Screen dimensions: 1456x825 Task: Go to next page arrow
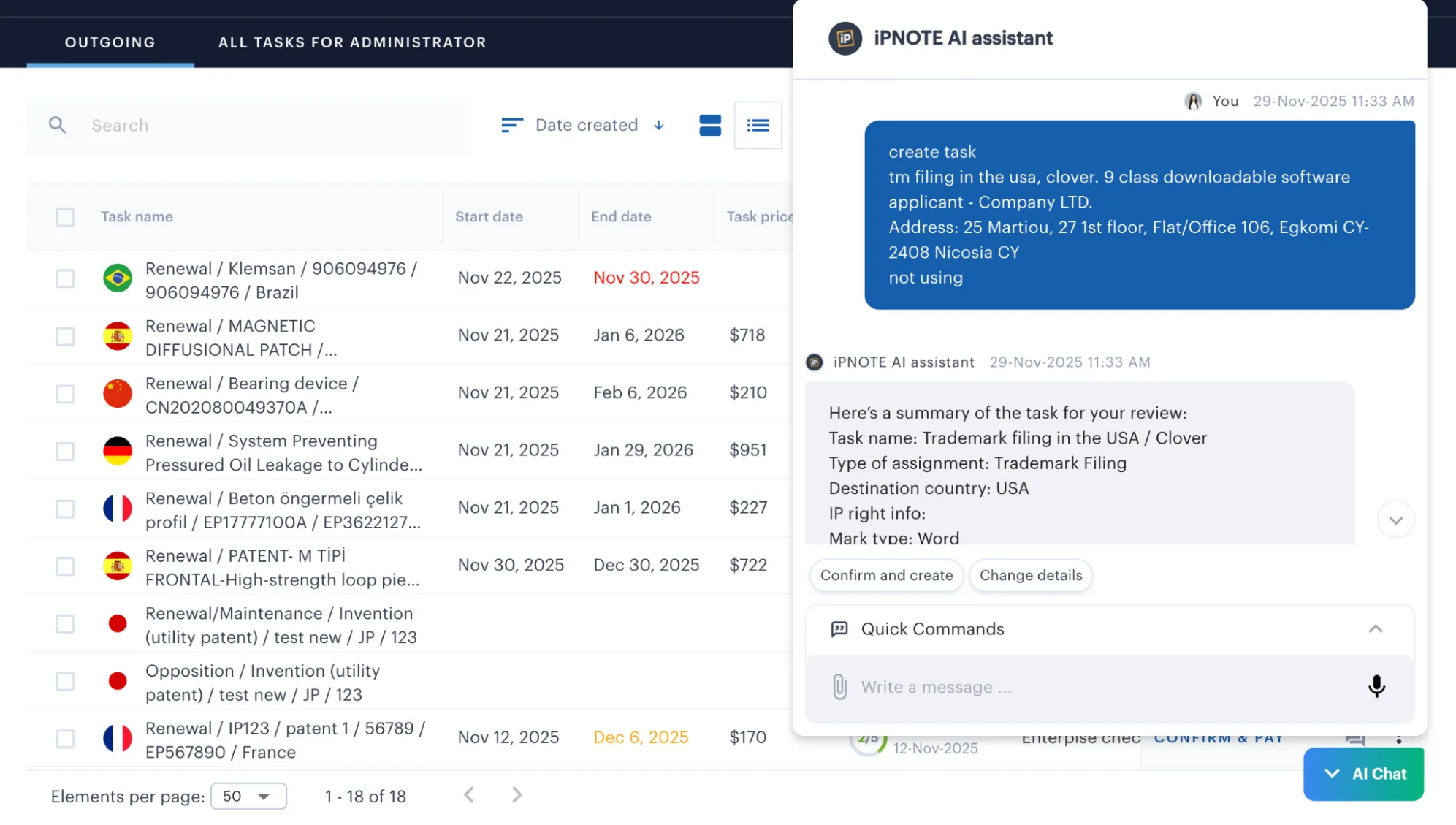coord(517,795)
